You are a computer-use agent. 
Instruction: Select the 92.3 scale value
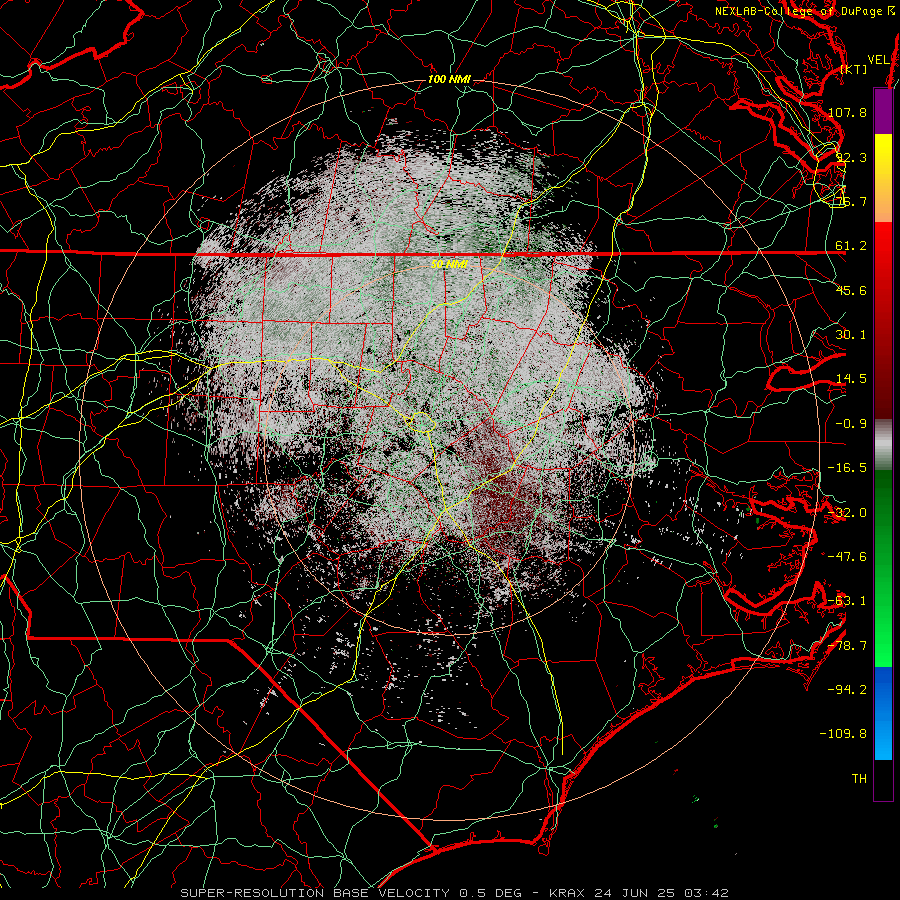click(851, 157)
